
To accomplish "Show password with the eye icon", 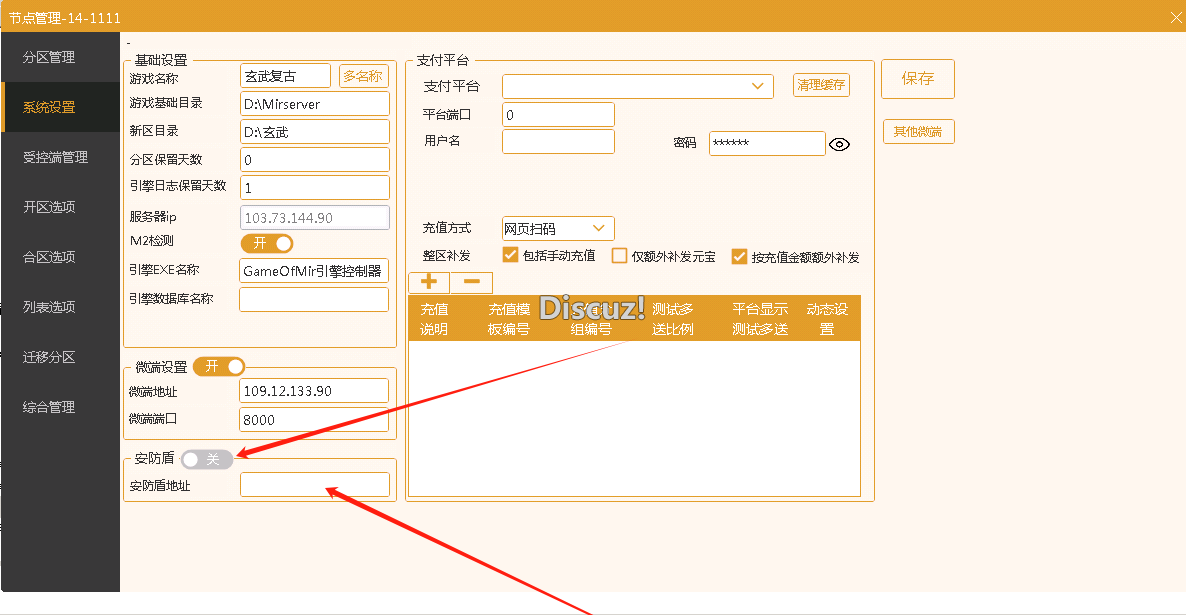I will [840, 145].
